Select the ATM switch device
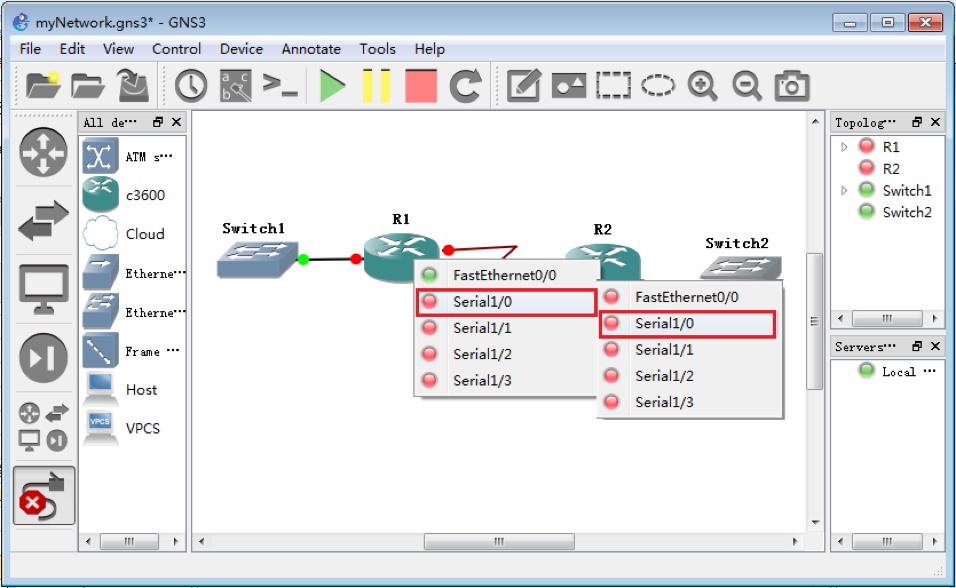Viewport: 956px width, 588px height. (133, 157)
